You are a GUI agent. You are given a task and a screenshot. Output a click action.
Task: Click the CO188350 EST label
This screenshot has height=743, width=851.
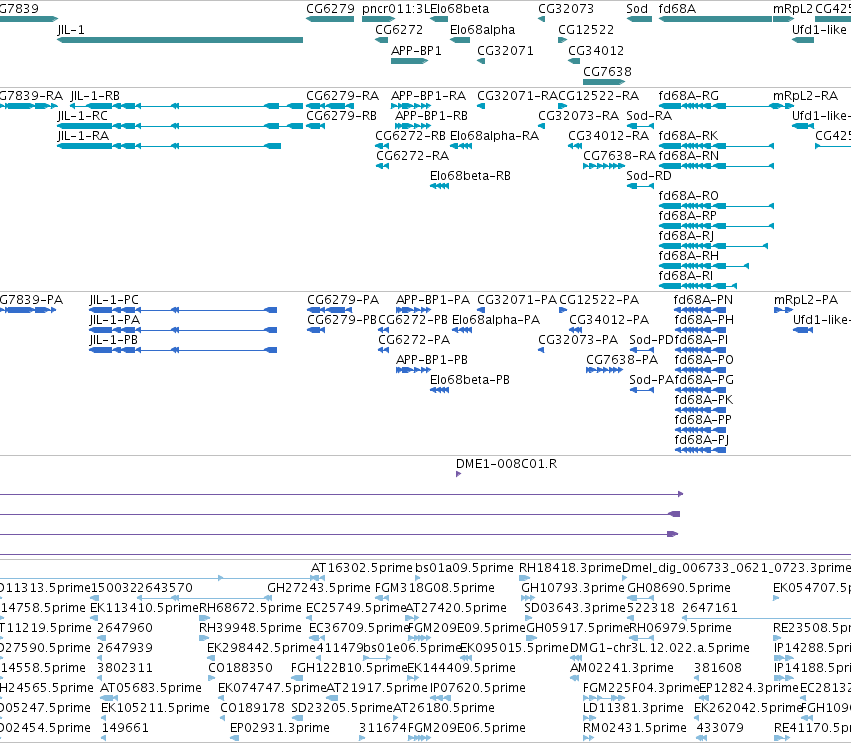coord(240,668)
